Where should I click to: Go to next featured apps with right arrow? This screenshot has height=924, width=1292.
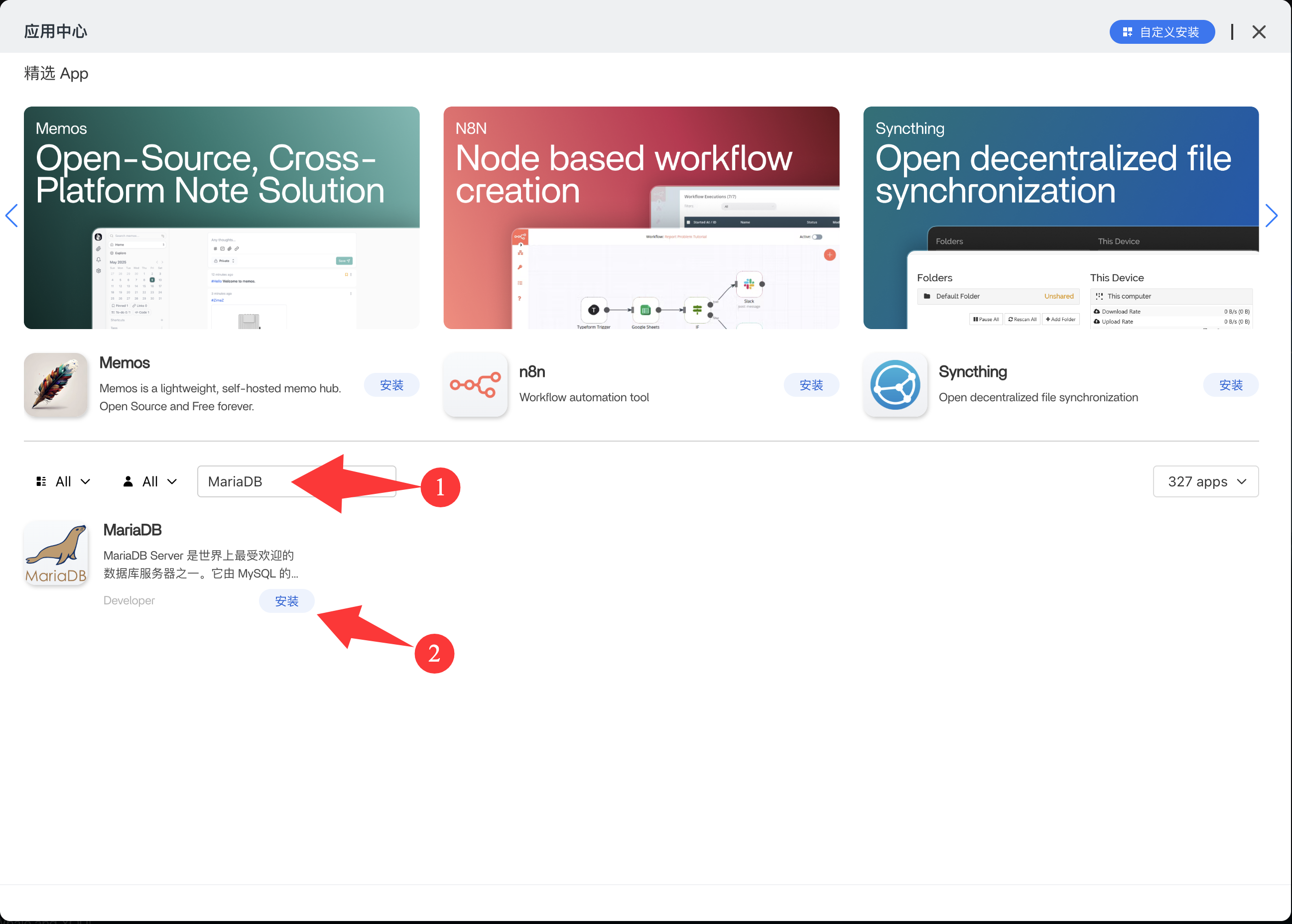click(1271, 216)
